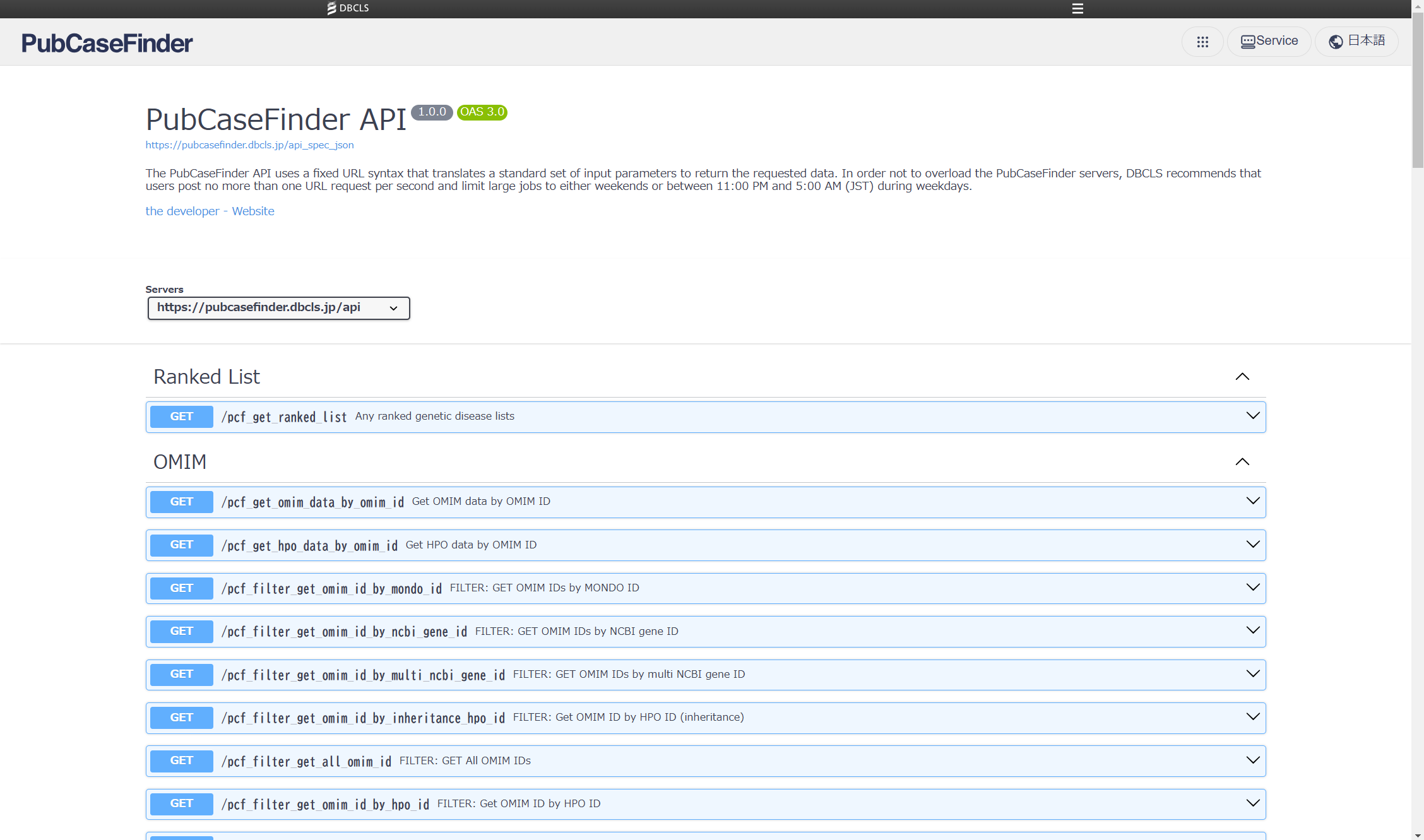Click GET badge for /pcf_filter_get_omim_id_by_inheritance_hpo_id
This screenshot has width=1424, height=840.
point(182,718)
